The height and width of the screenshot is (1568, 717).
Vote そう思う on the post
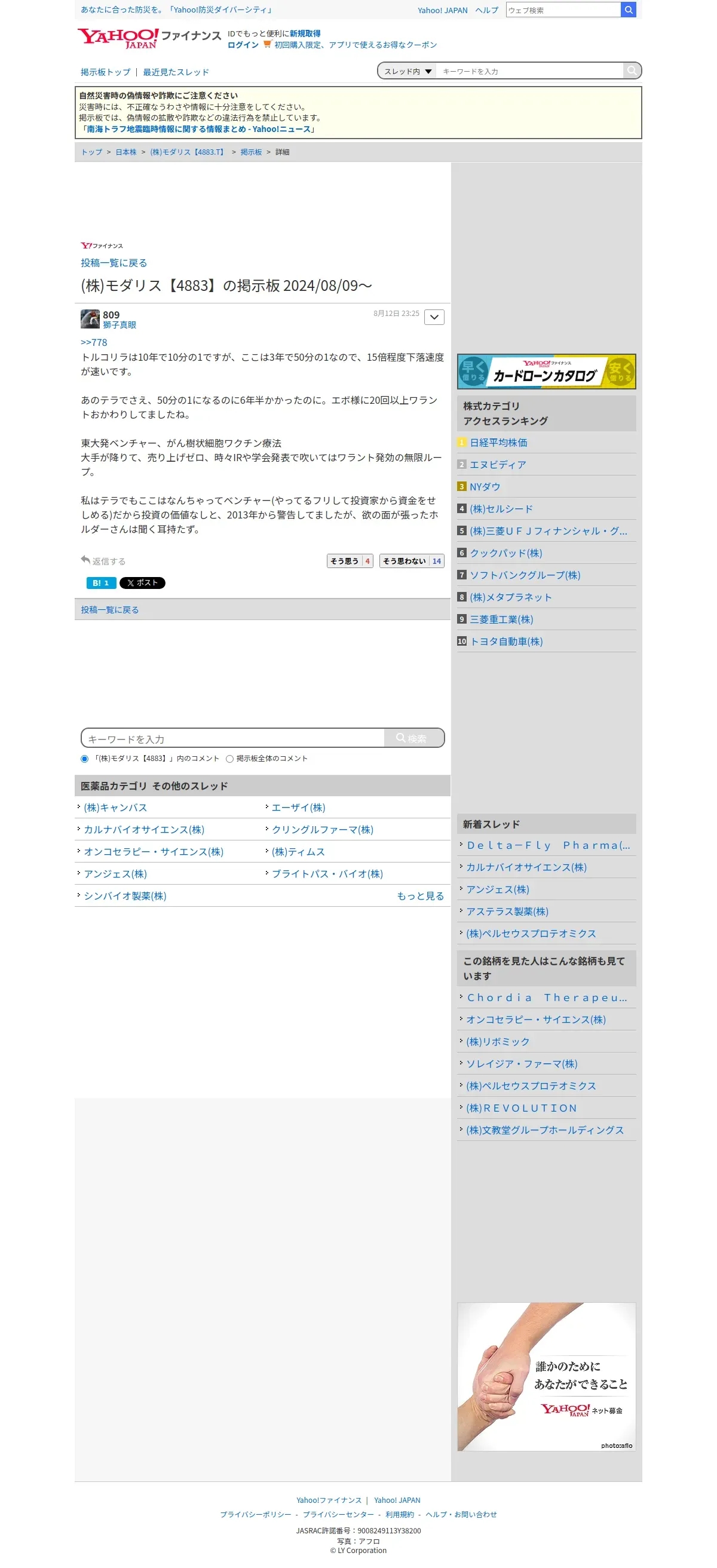click(350, 561)
